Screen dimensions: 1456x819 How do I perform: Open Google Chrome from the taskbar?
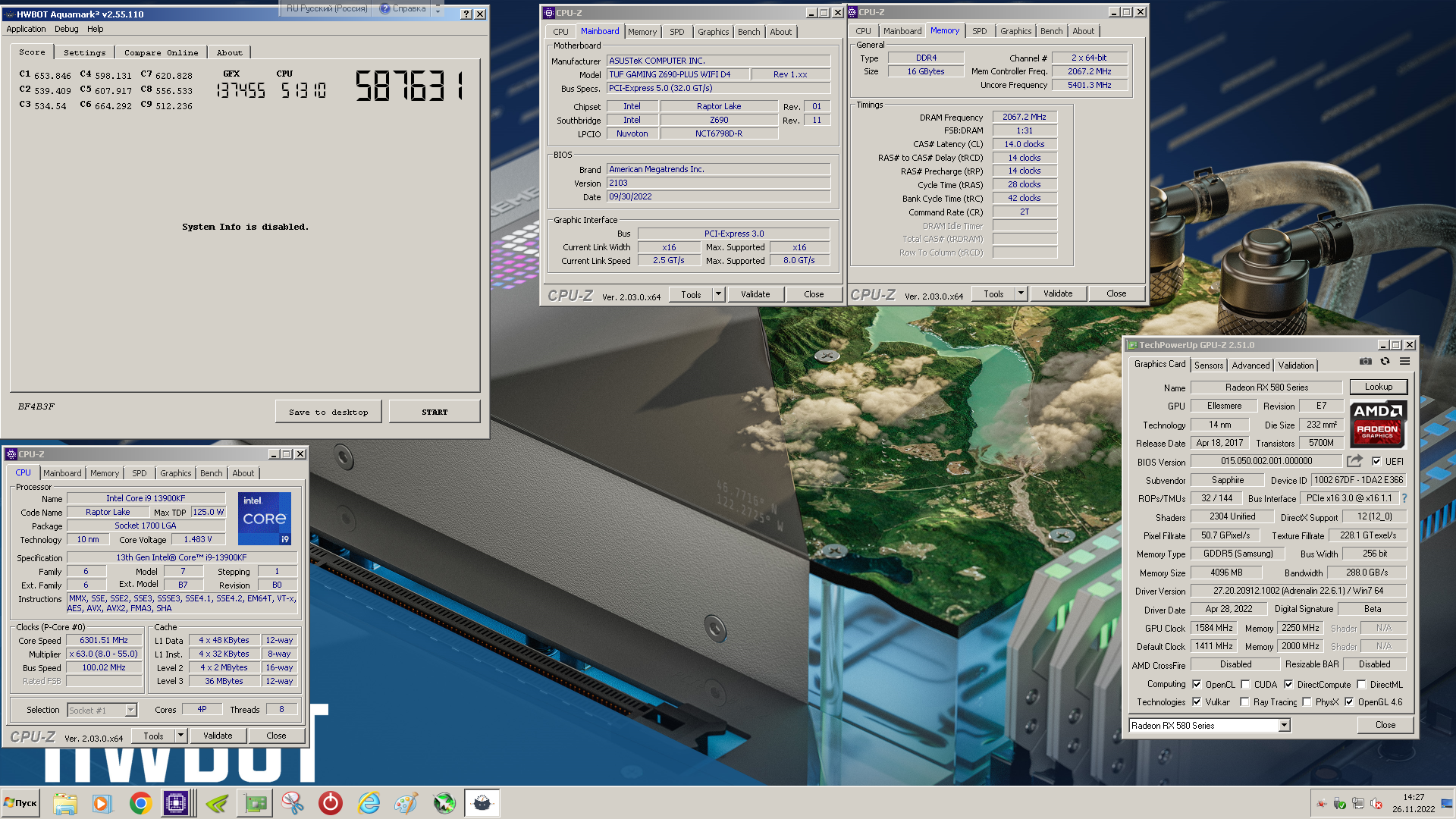click(140, 803)
